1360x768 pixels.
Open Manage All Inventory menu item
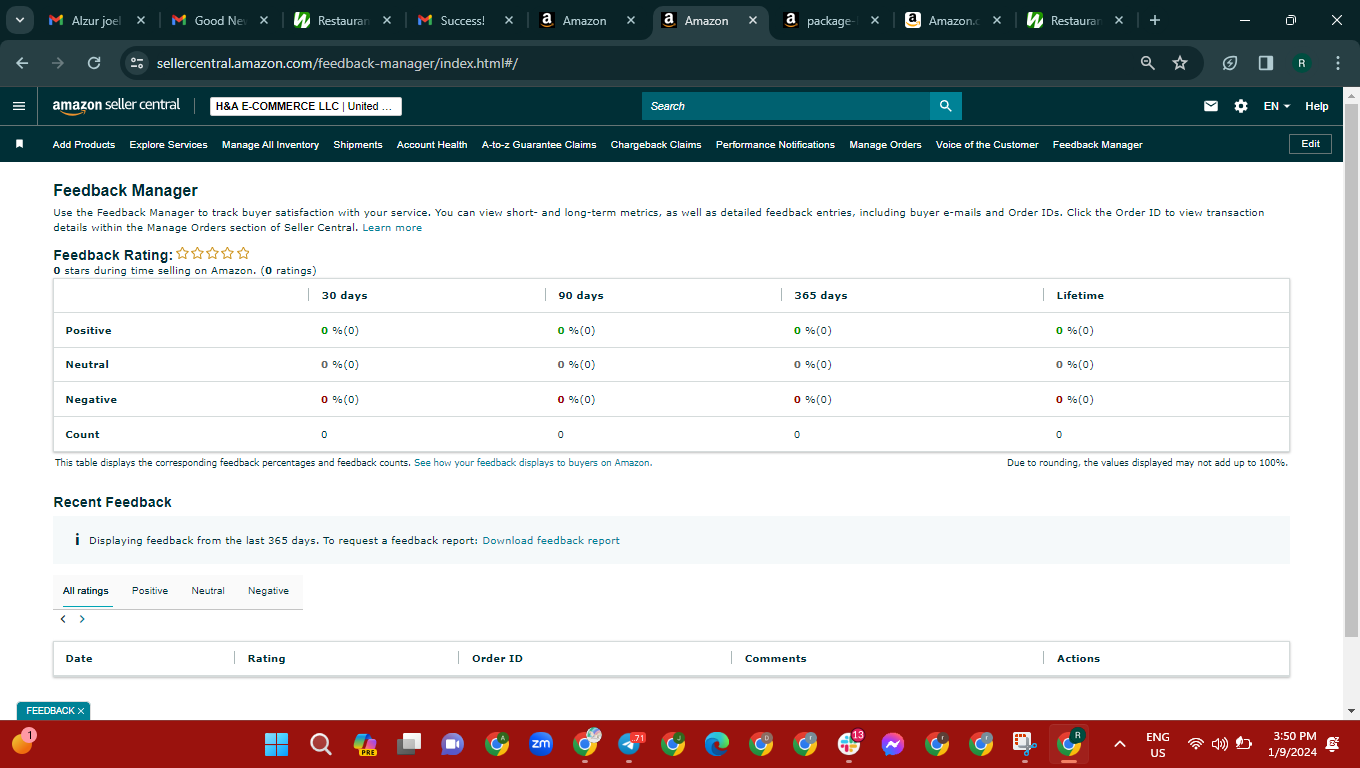click(x=270, y=145)
